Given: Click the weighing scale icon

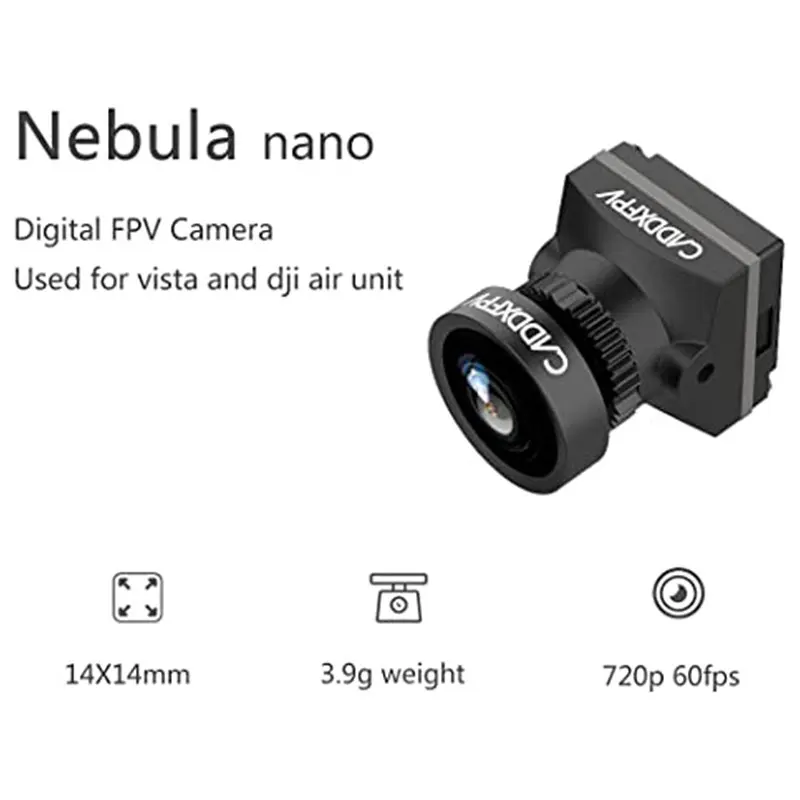Looking at the screenshot, I should point(398,597).
